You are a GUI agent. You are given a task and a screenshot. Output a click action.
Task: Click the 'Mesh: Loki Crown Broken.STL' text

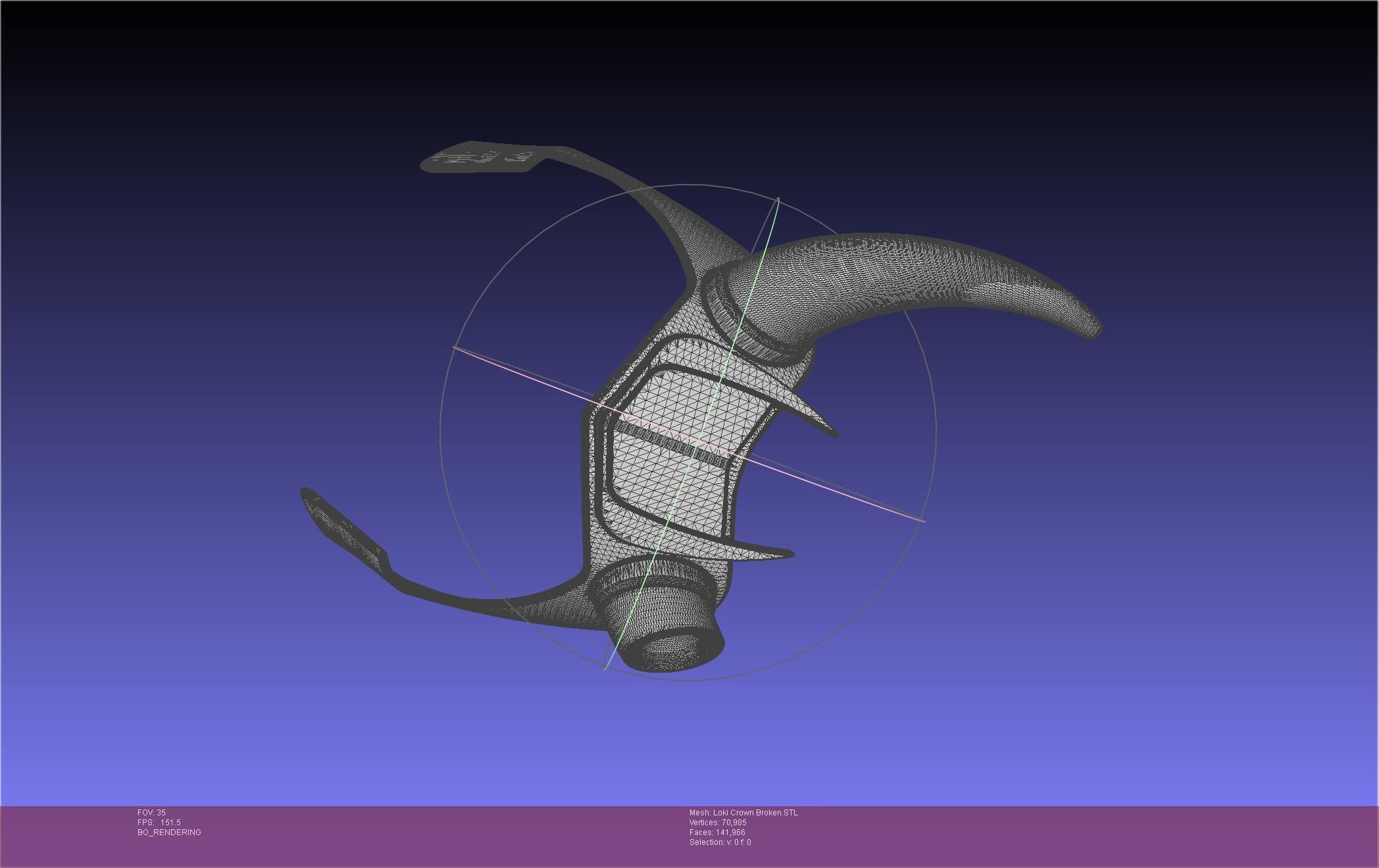[743, 813]
